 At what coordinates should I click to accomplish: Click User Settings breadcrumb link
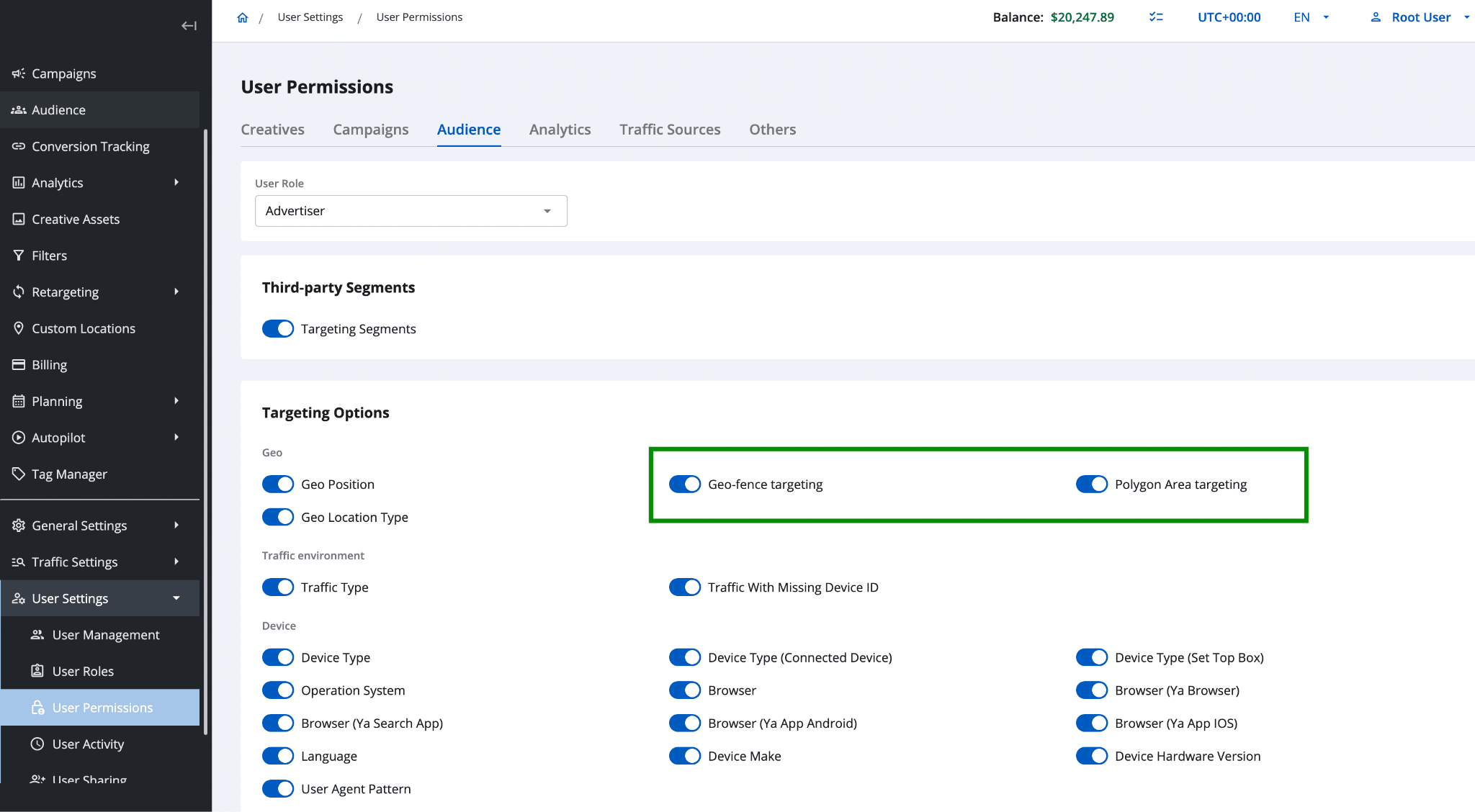pos(310,17)
